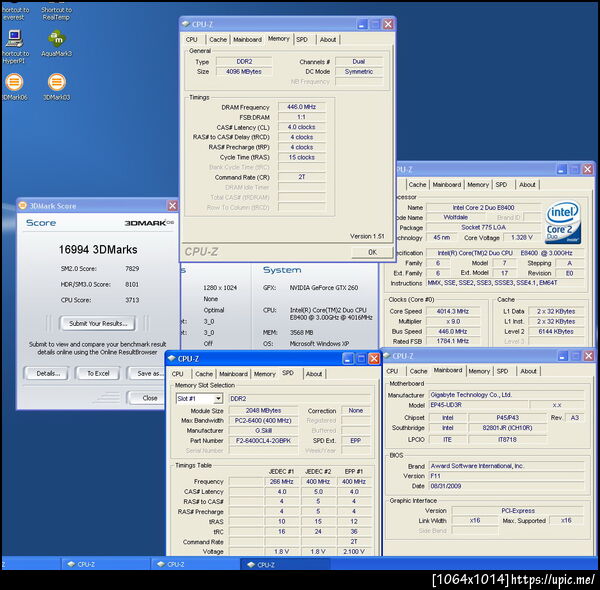The image size is (600, 590).
Task: Click Rated FSB value 1784.1 MHz
Action: (x=453, y=341)
